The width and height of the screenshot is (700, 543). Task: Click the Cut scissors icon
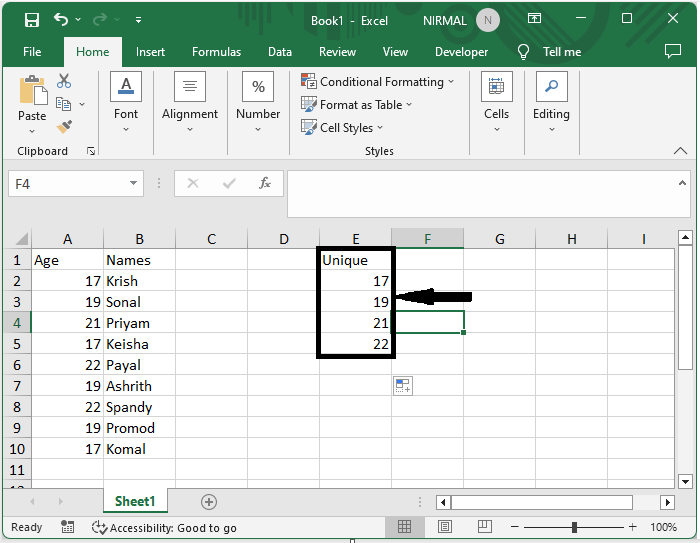click(x=64, y=81)
